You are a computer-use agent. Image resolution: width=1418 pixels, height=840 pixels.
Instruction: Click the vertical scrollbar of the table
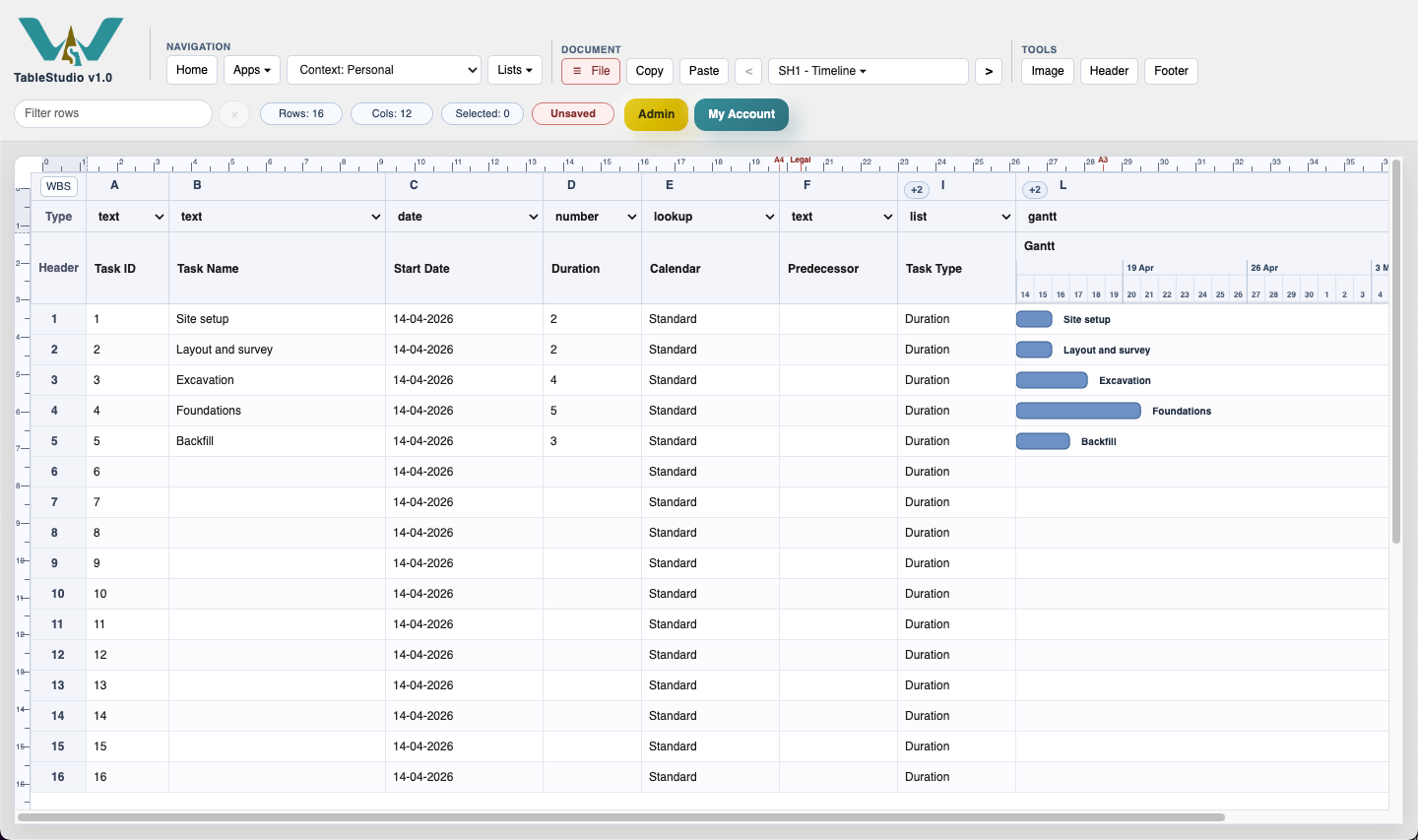[1395, 353]
